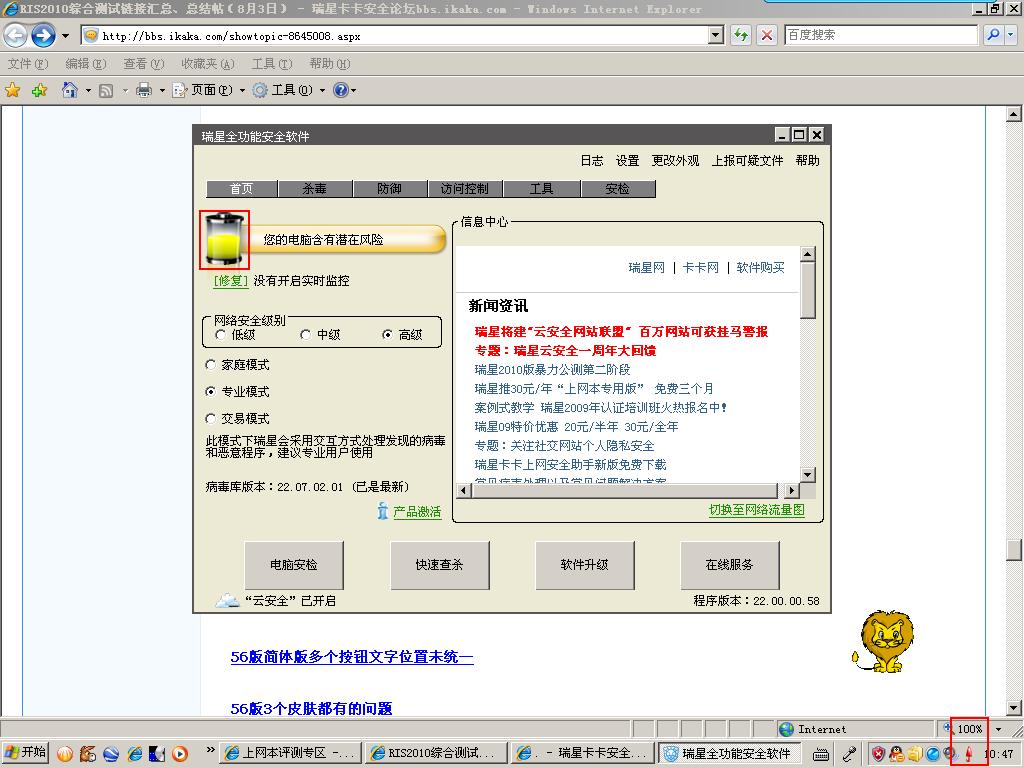Click the Print icon

pos(144,90)
